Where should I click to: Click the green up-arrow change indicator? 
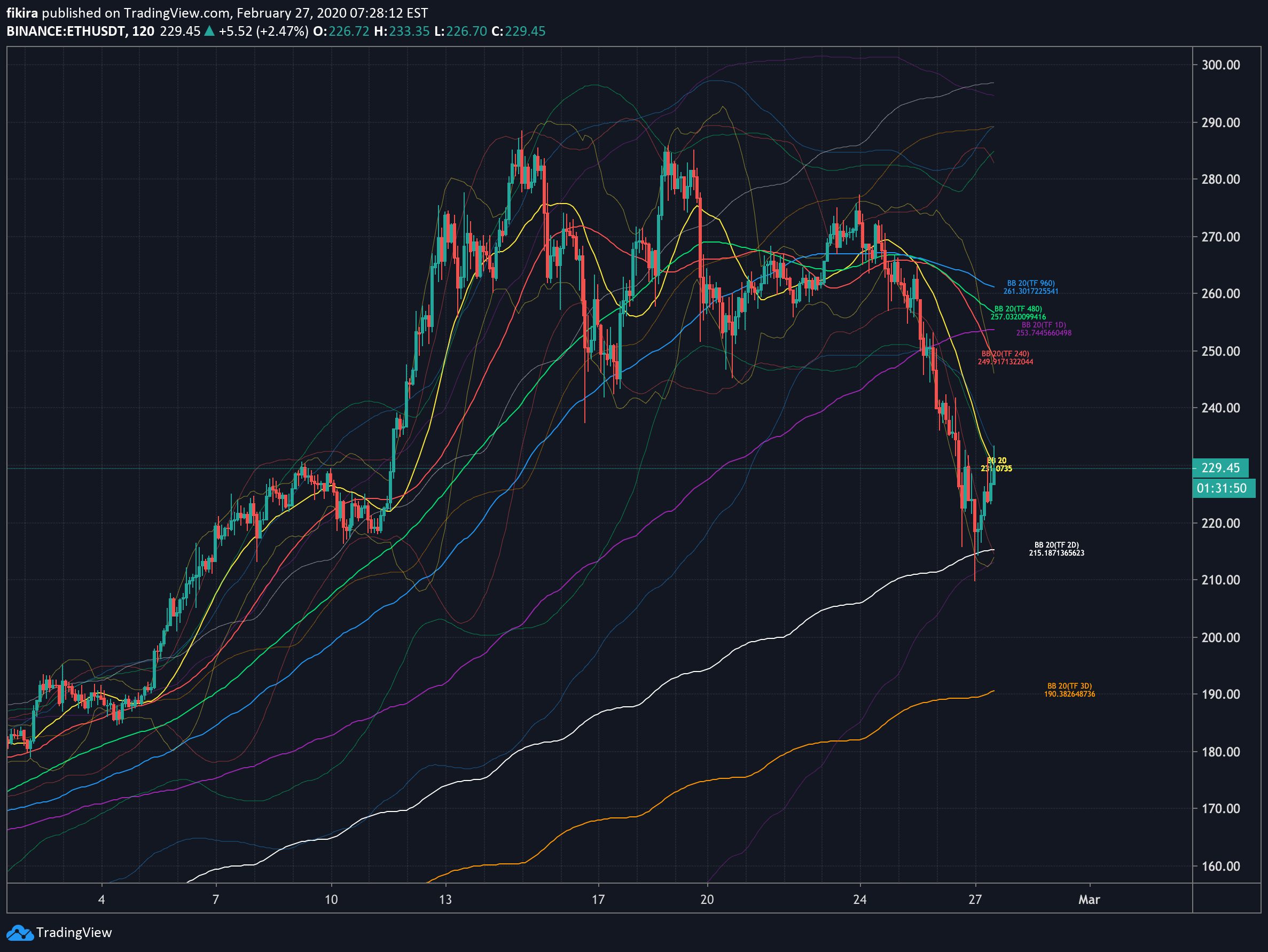pyautogui.click(x=210, y=31)
